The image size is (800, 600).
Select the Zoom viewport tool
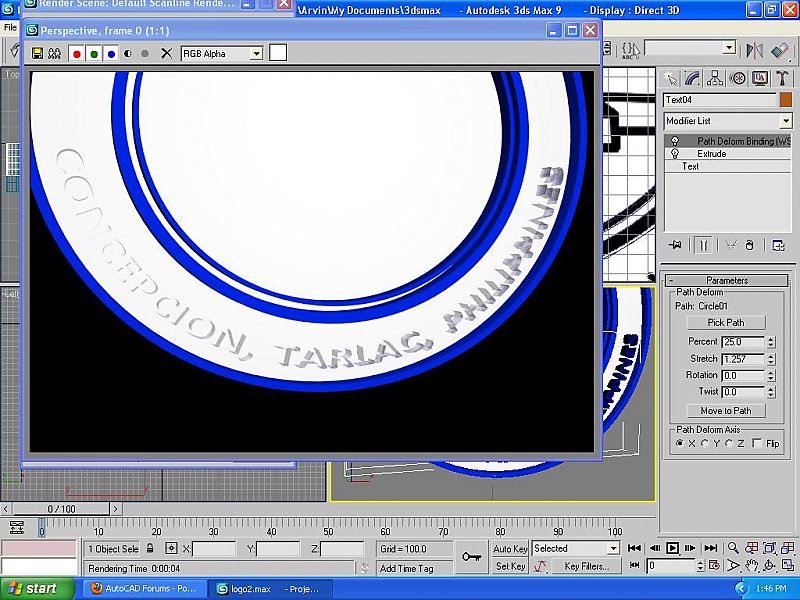733,548
